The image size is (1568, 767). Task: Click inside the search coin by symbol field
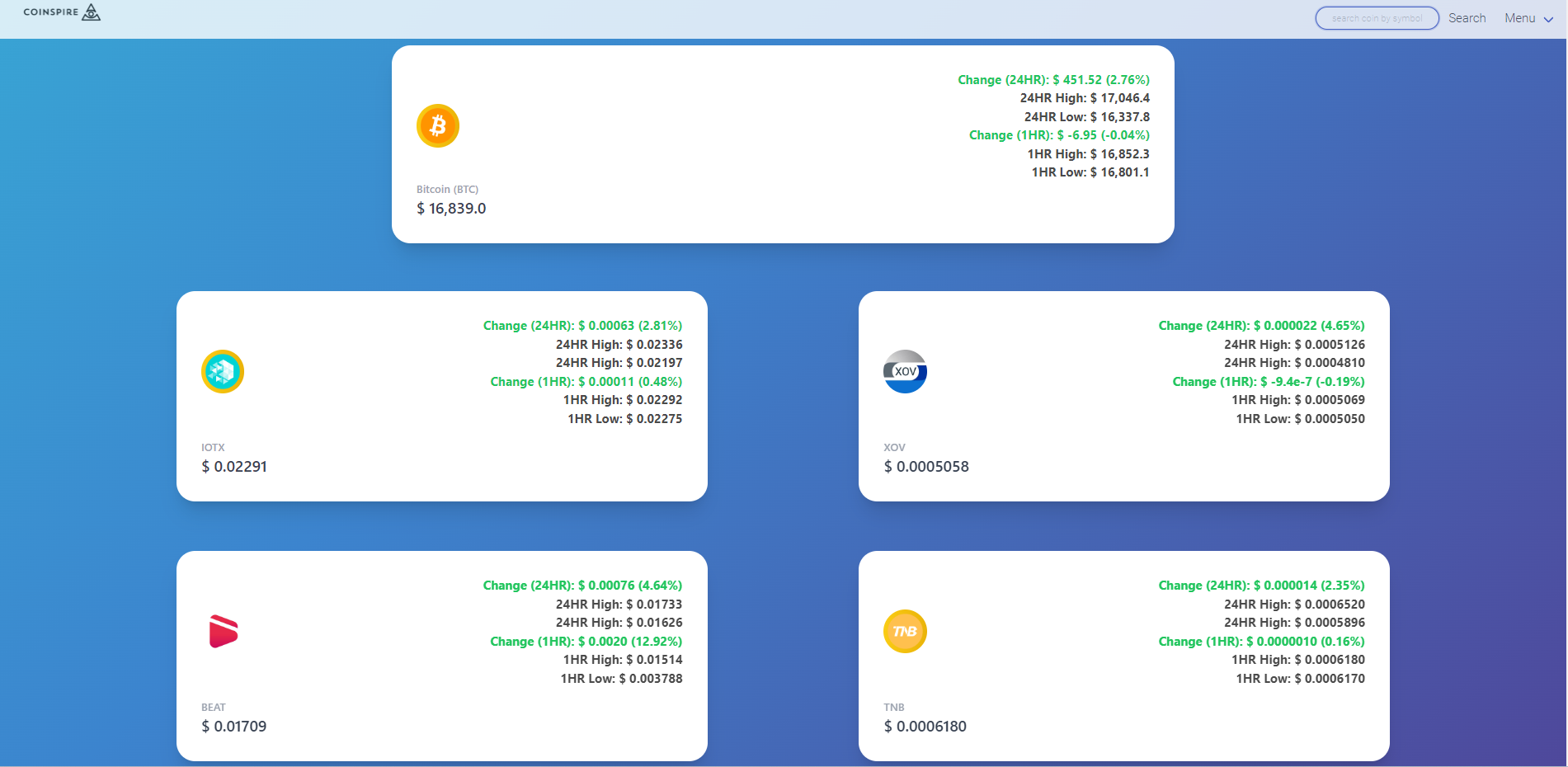[x=1376, y=17]
